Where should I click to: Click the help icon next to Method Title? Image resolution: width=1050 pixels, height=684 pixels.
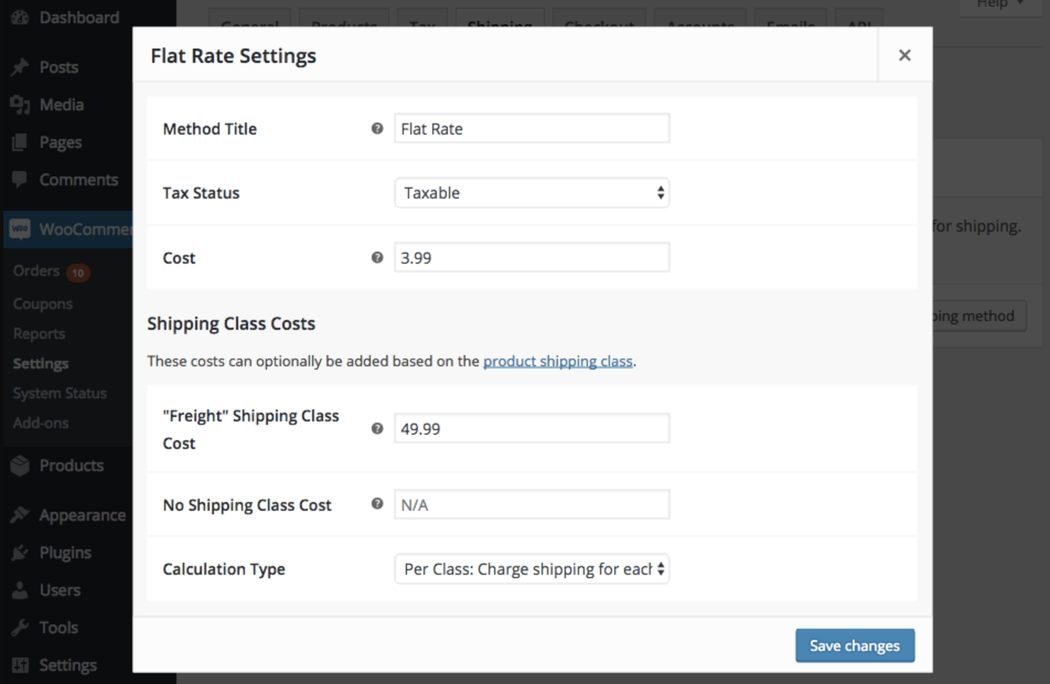377,129
